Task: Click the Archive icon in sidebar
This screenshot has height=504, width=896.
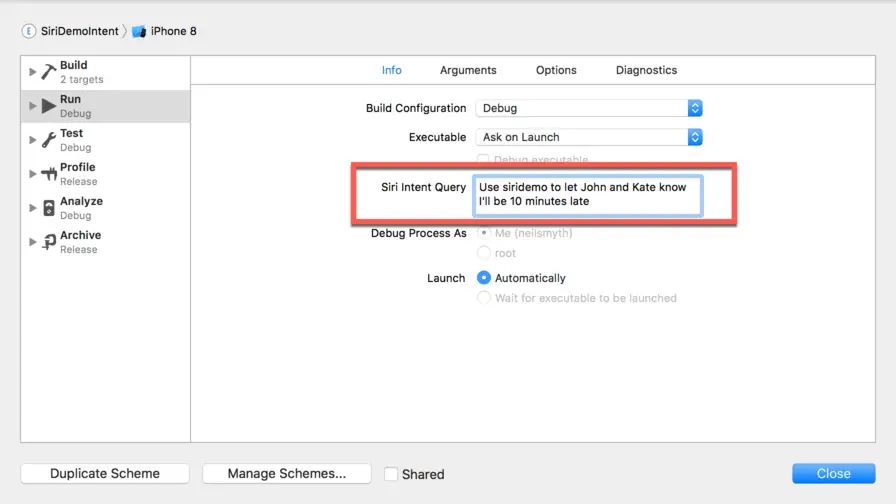Action: (48, 242)
